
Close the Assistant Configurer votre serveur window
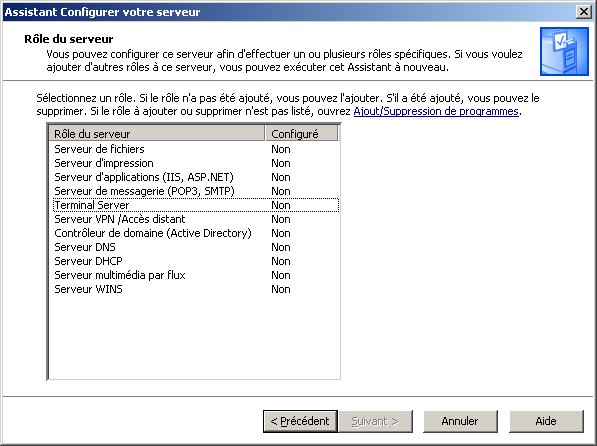[584, 12]
